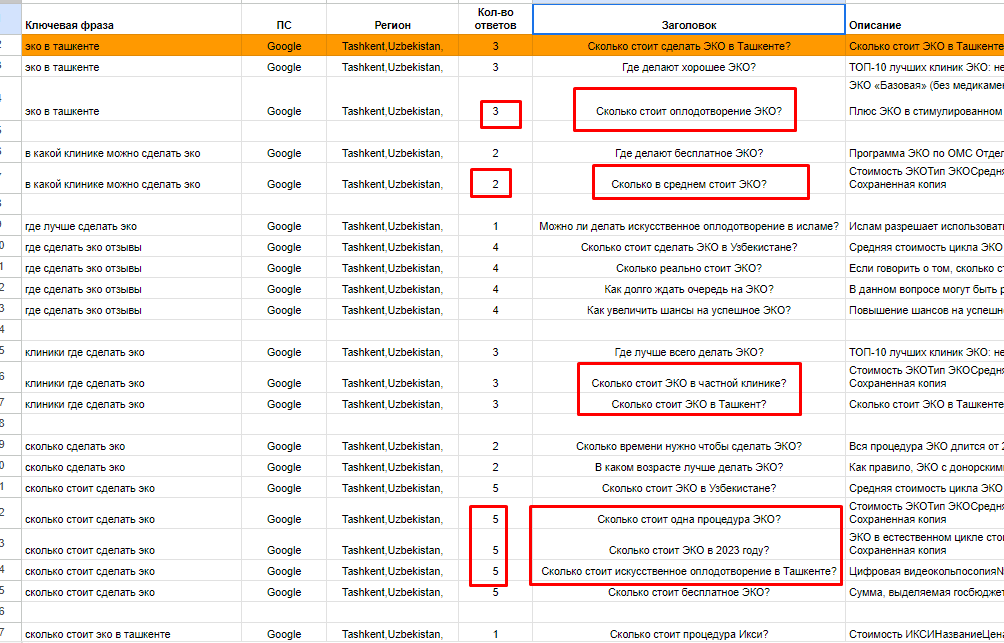This screenshot has width=1004, height=643.
Task: Click Google in 'Сколько стоит бесплатное ЭКО?' row
Action: point(284,592)
